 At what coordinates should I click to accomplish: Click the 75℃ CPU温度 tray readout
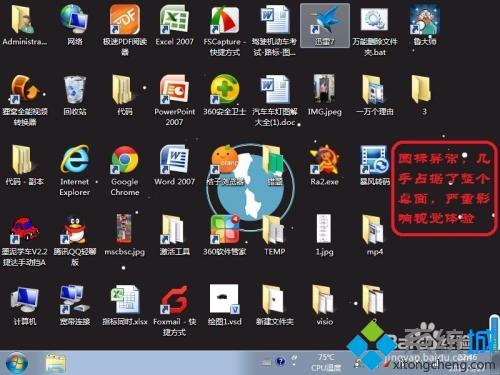(326, 363)
